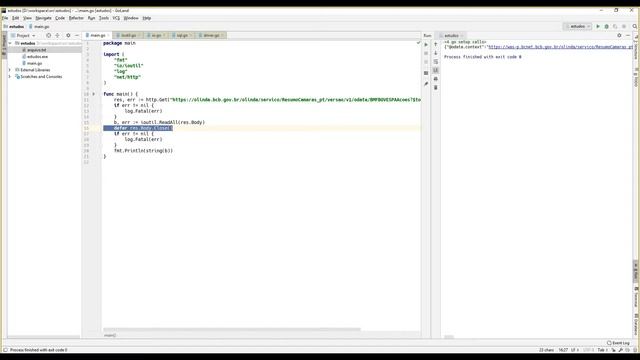Toggle tool window bars icon in status bar corner
Viewport: 640px width, 360px height.
(x=5, y=350)
